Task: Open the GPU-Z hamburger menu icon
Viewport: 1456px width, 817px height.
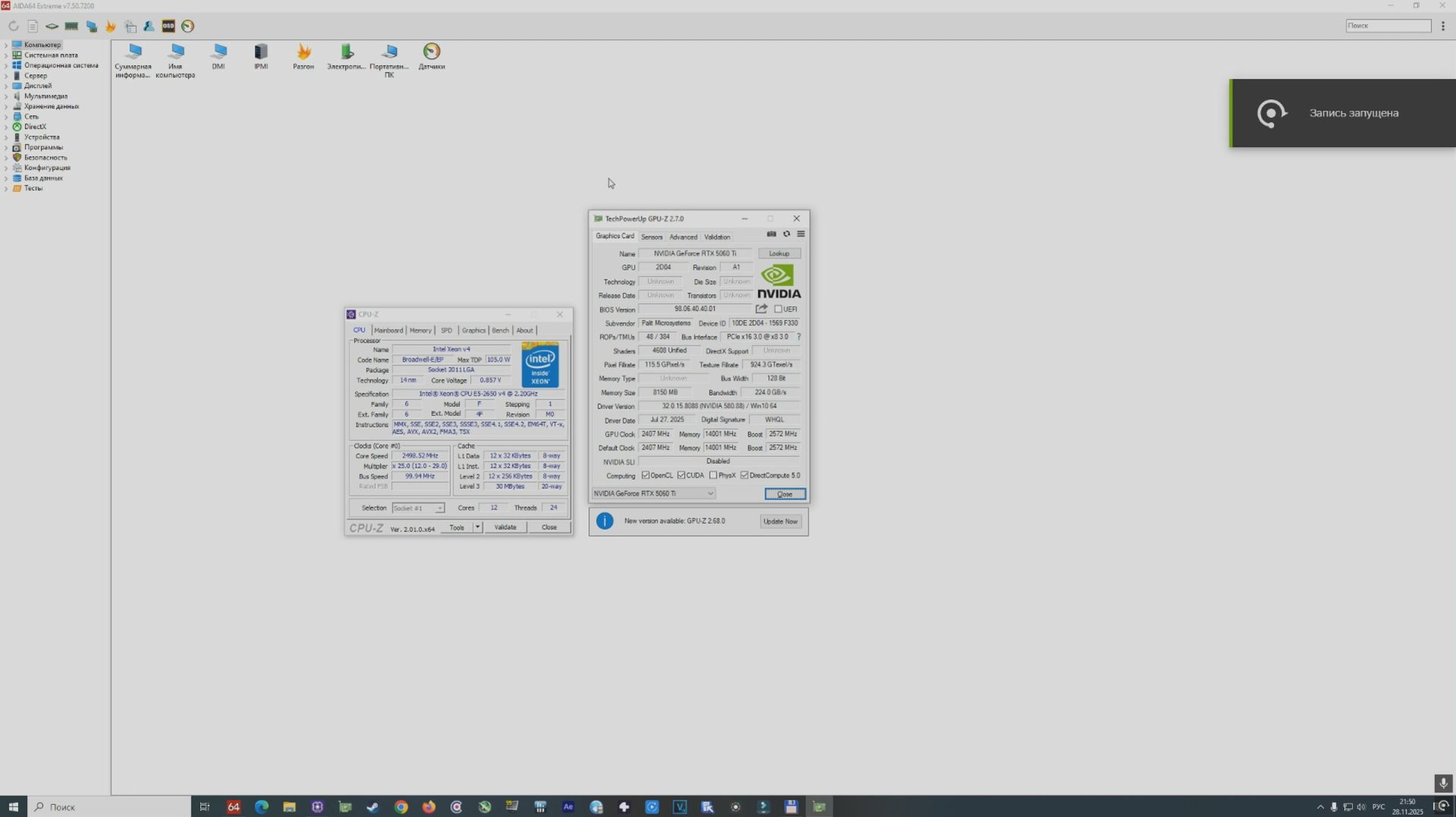Action: click(x=800, y=233)
